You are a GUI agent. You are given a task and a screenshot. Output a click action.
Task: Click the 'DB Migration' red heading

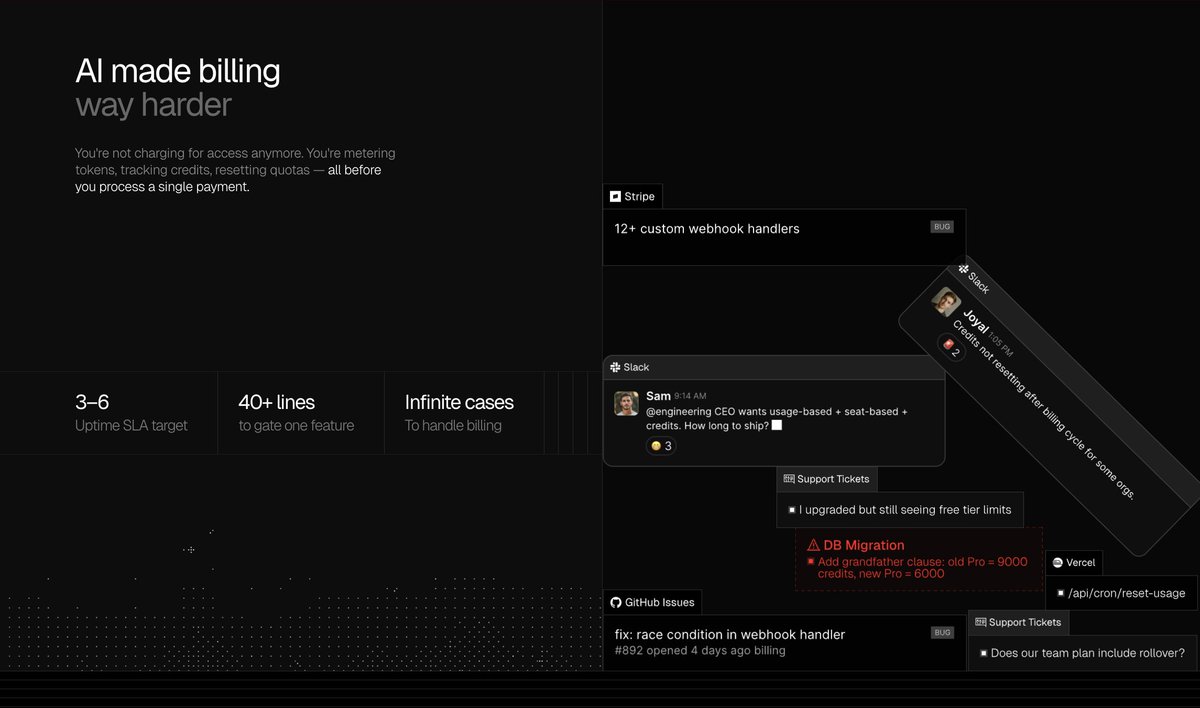tap(864, 545)
